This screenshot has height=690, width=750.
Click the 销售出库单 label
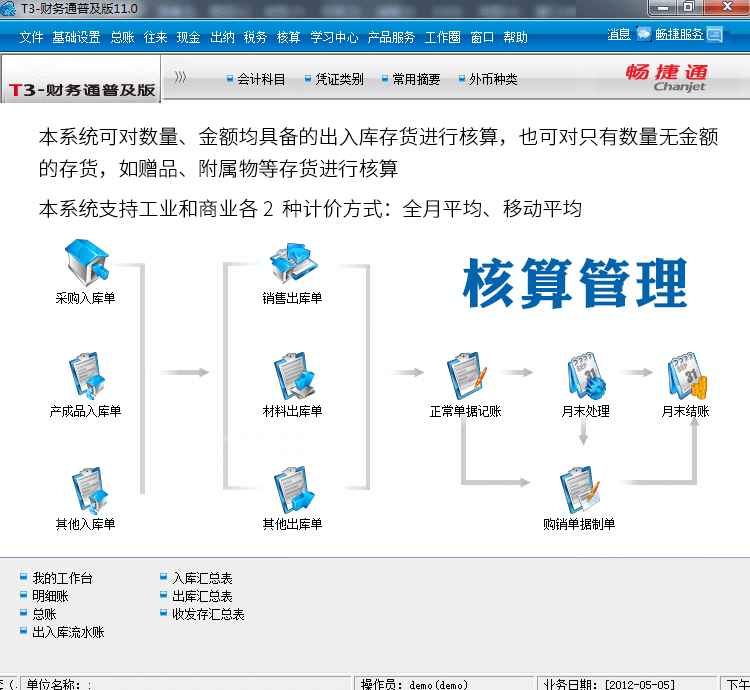[x=292, y=298]
